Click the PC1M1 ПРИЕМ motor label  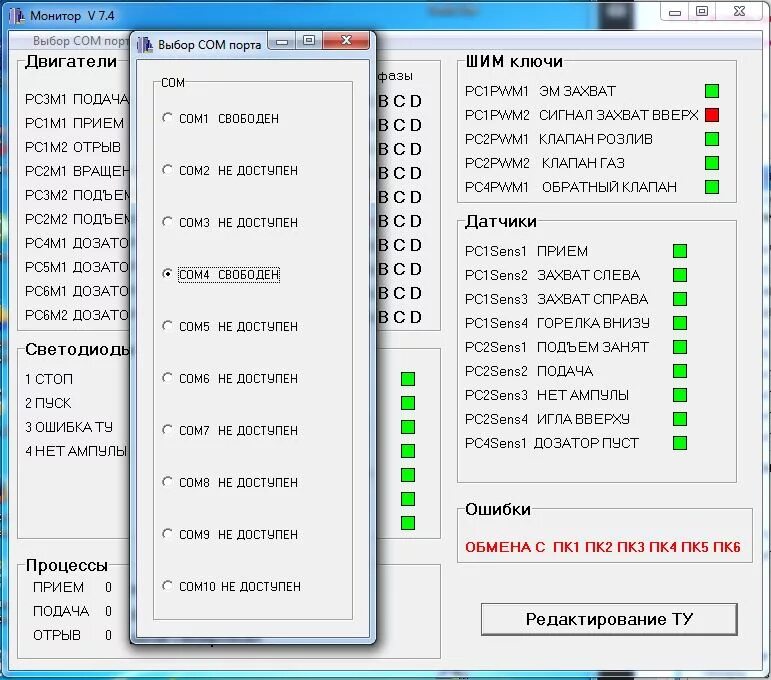[74, 123]
